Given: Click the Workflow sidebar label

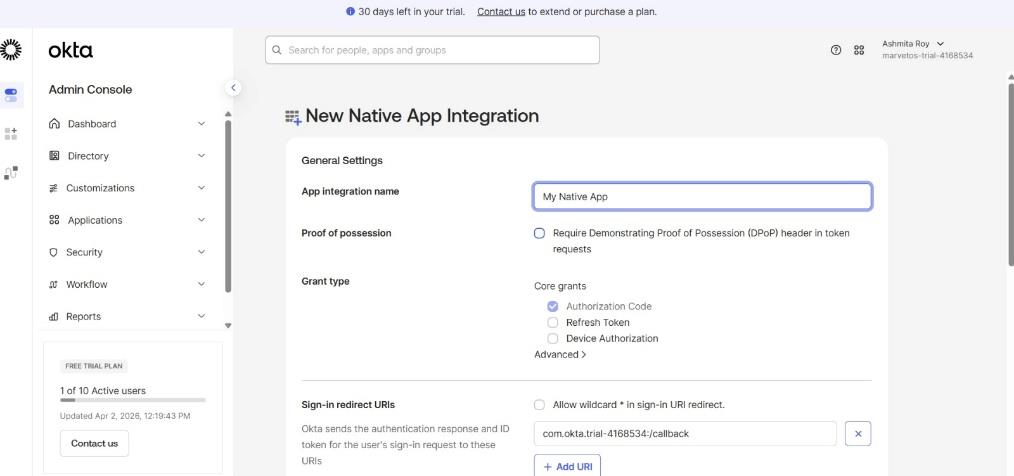Looking at the screenshot, I should coord(87,285).
